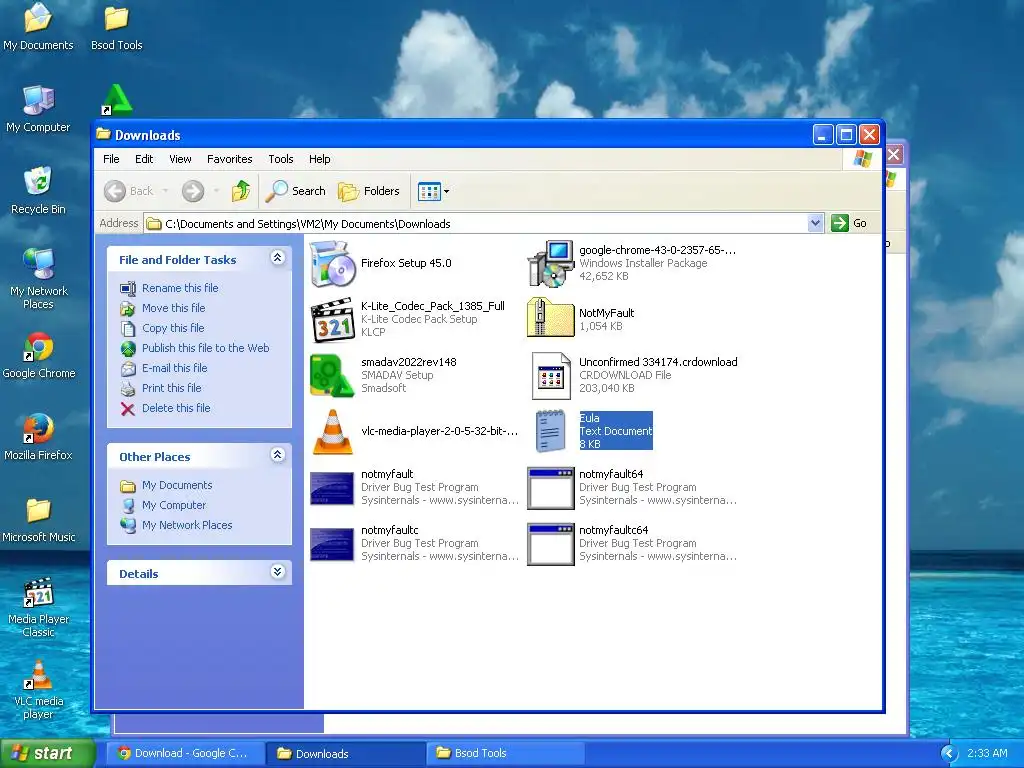Select the smadav2022rev148 setup icon
The image size is (1024, 768).
click(x=332, y=376)
